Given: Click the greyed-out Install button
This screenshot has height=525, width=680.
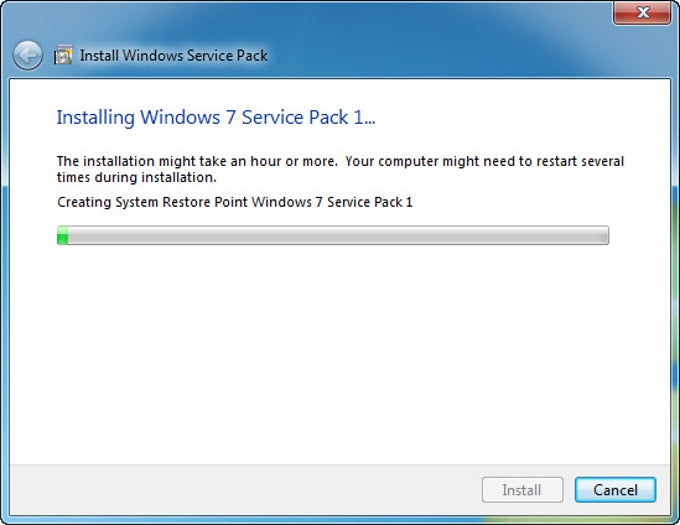Looking at the screenshot, I should 521,490.
